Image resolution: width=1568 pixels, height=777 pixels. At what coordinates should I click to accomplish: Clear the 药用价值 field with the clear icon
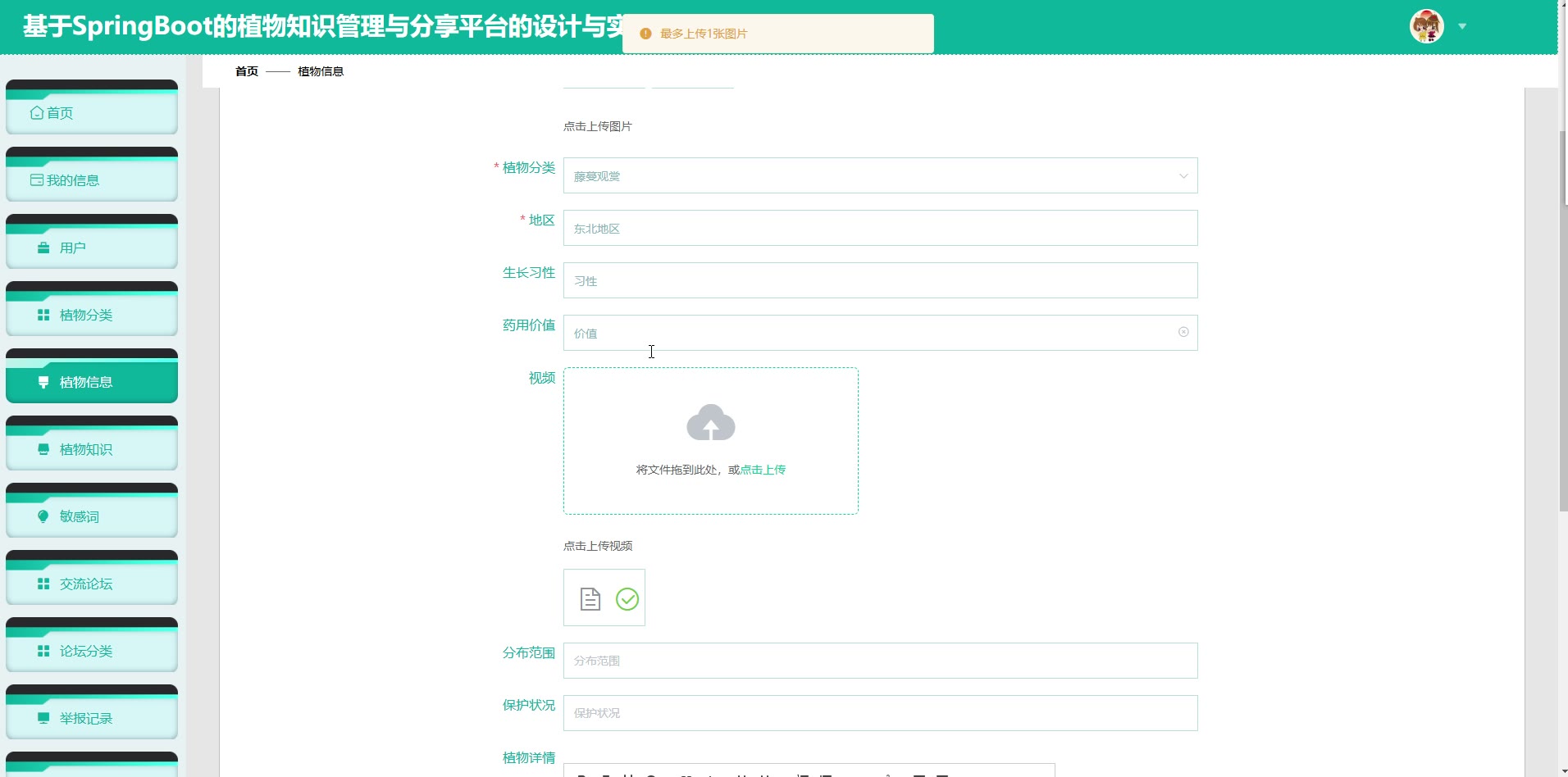(x=1183, y=332)
